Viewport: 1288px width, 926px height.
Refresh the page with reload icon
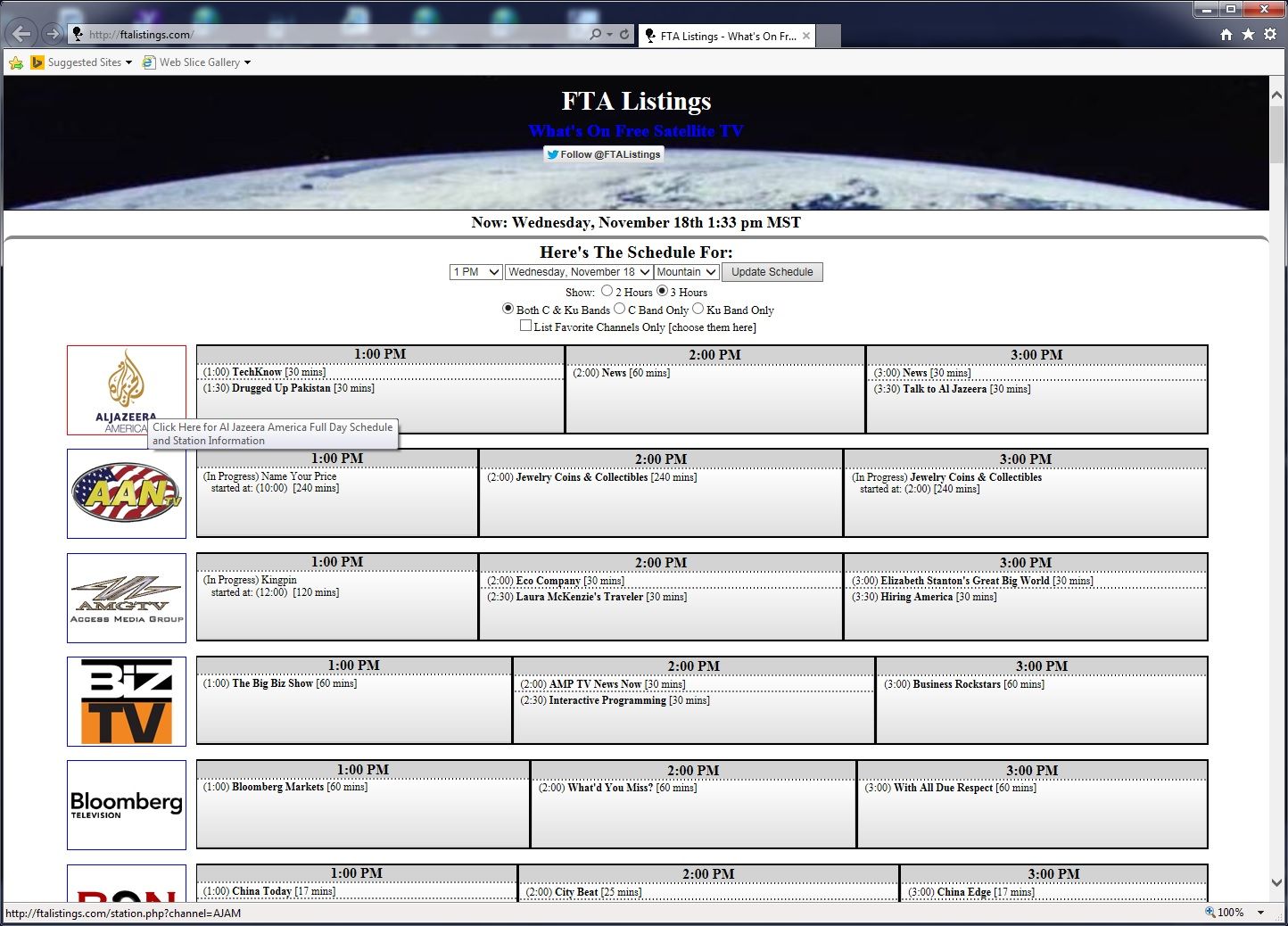624,35
